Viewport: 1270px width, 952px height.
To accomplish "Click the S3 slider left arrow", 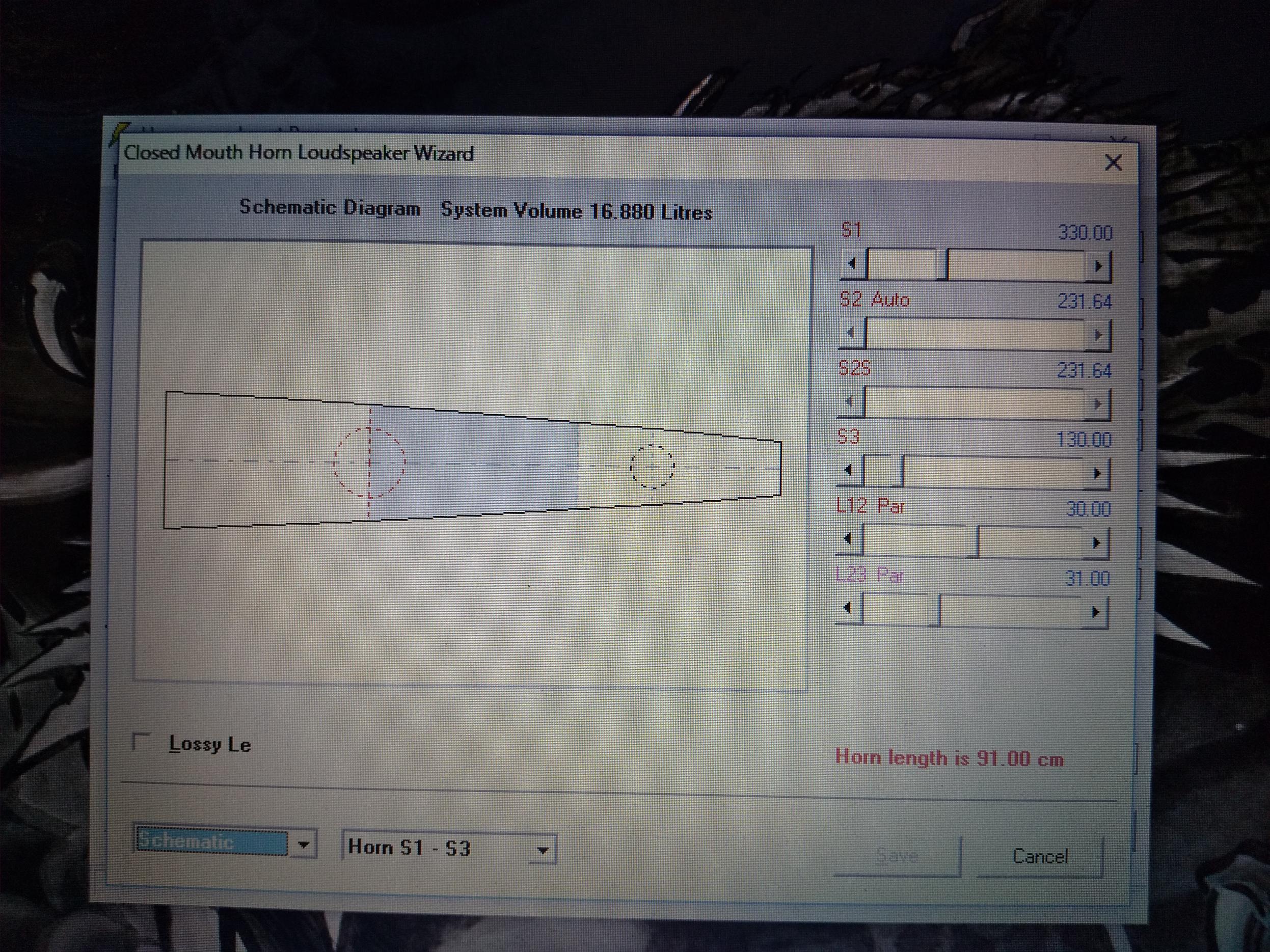I will point(850,471).
